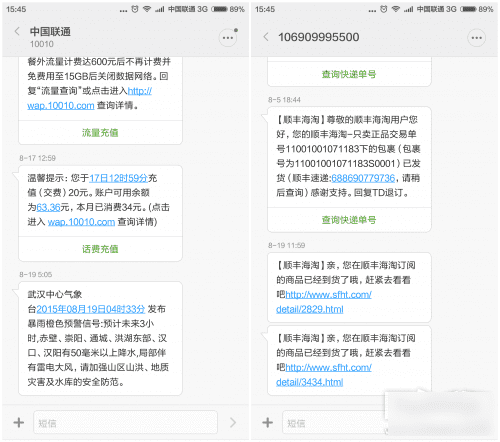Open more options in 中国联通 conversation
Viewport: 500px width, 442px height.
click(228, 38)
